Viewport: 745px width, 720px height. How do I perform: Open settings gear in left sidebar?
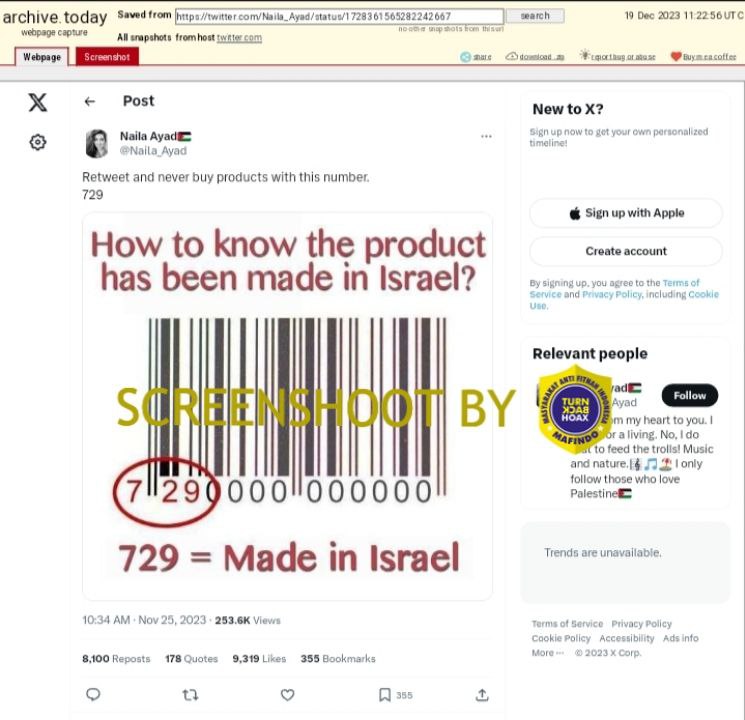coord(38,142)
